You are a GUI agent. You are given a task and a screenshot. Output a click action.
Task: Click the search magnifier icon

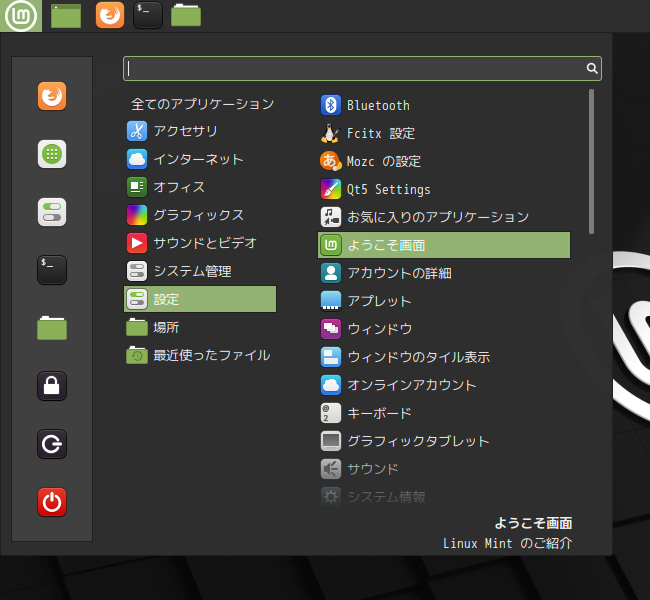[x=592, y=68]
